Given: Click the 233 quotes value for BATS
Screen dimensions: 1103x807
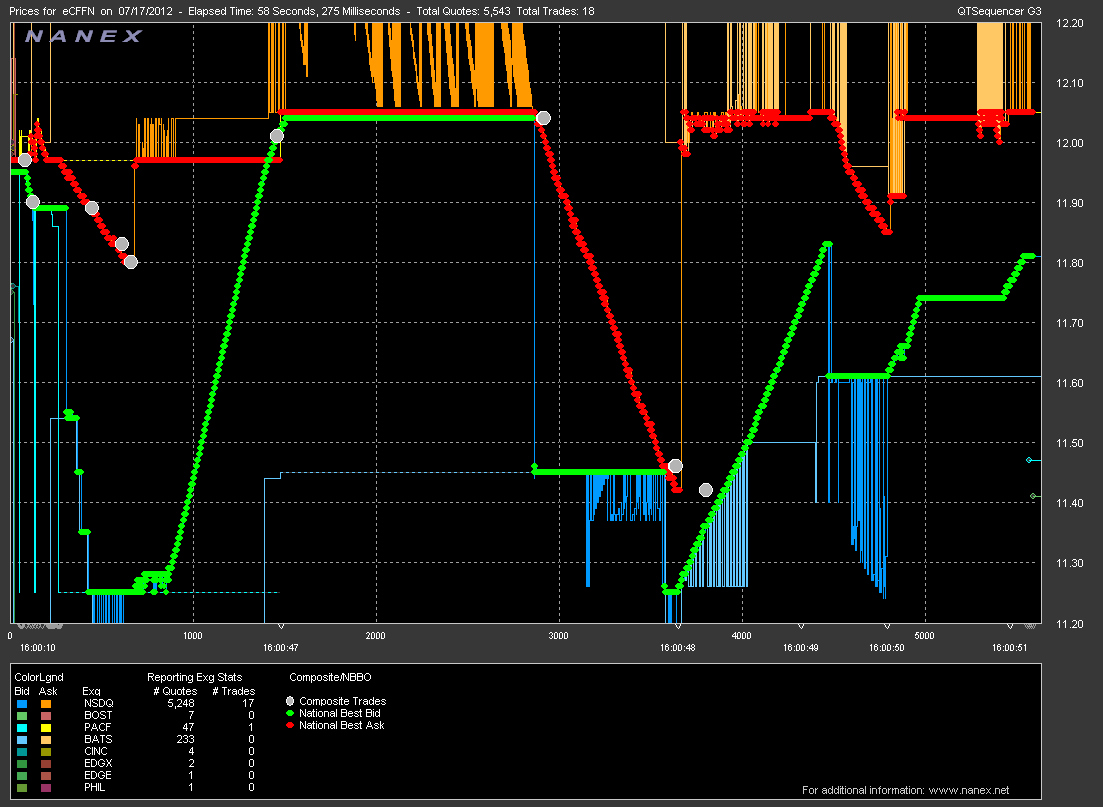Looking at the screenshot, I should [x=185, y=739].
